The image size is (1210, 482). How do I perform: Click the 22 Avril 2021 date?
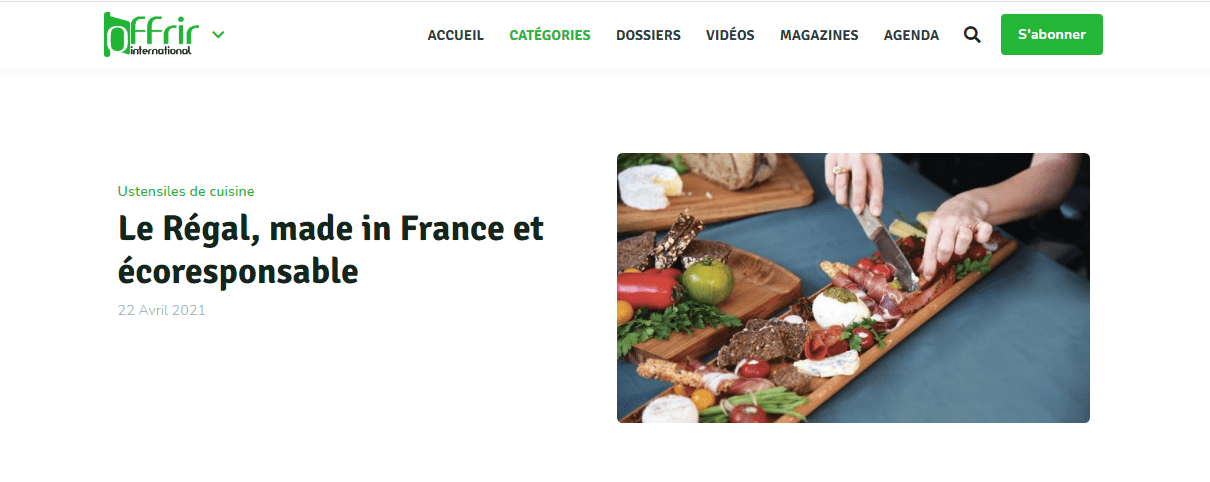click(x=162, y=310)
